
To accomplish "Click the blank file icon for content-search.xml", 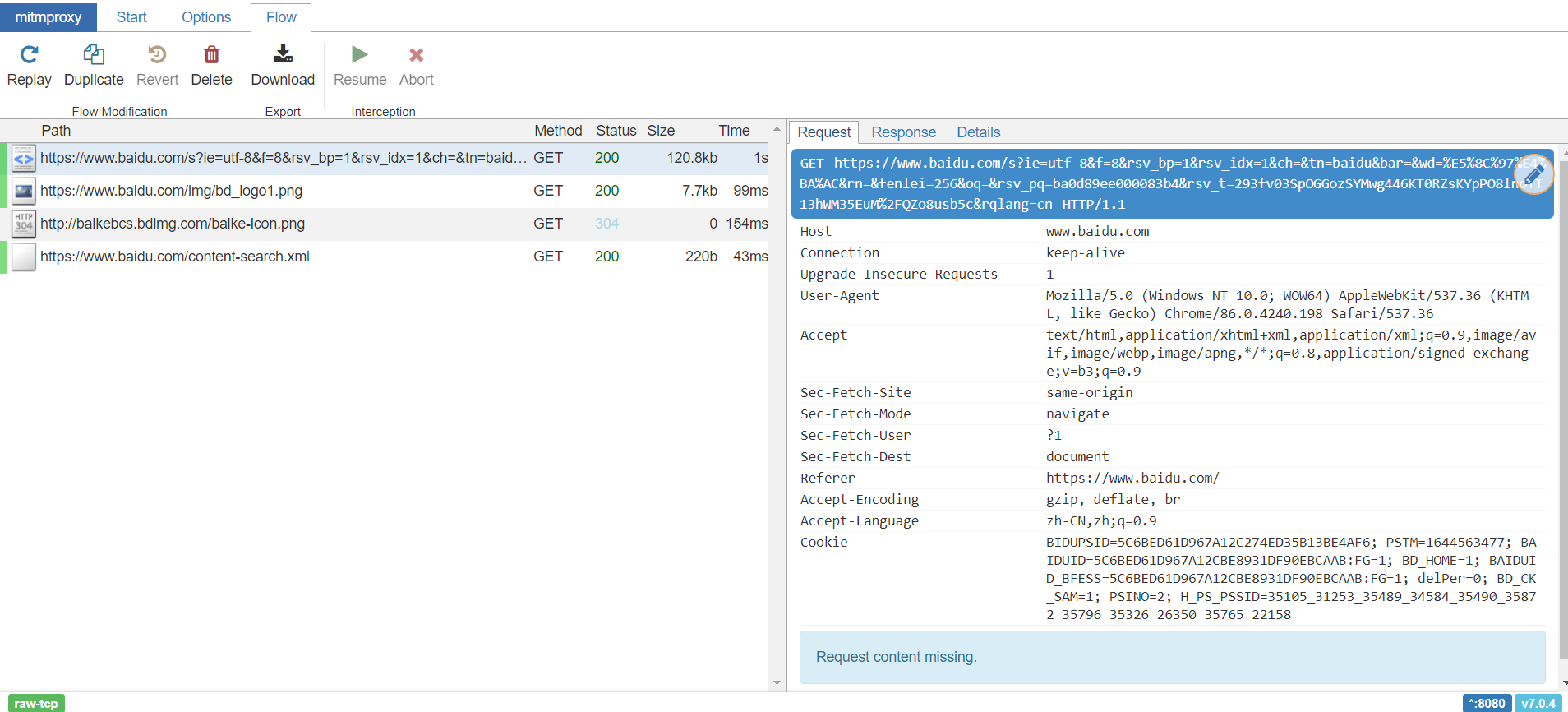I will tap(24, 257).
